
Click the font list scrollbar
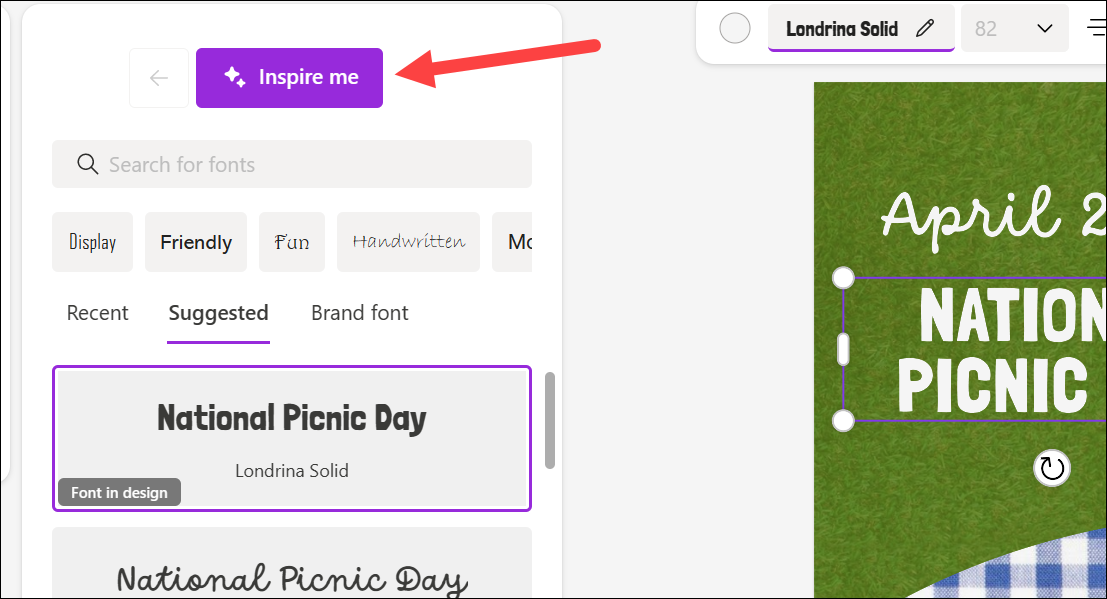pyautogui.click(x=550, y=420)
